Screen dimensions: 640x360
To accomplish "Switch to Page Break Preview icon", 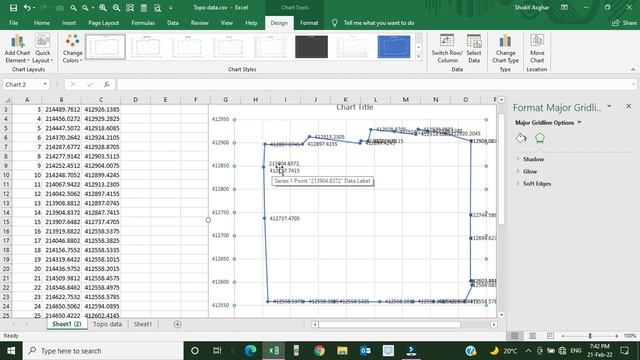I will (550, 336).
